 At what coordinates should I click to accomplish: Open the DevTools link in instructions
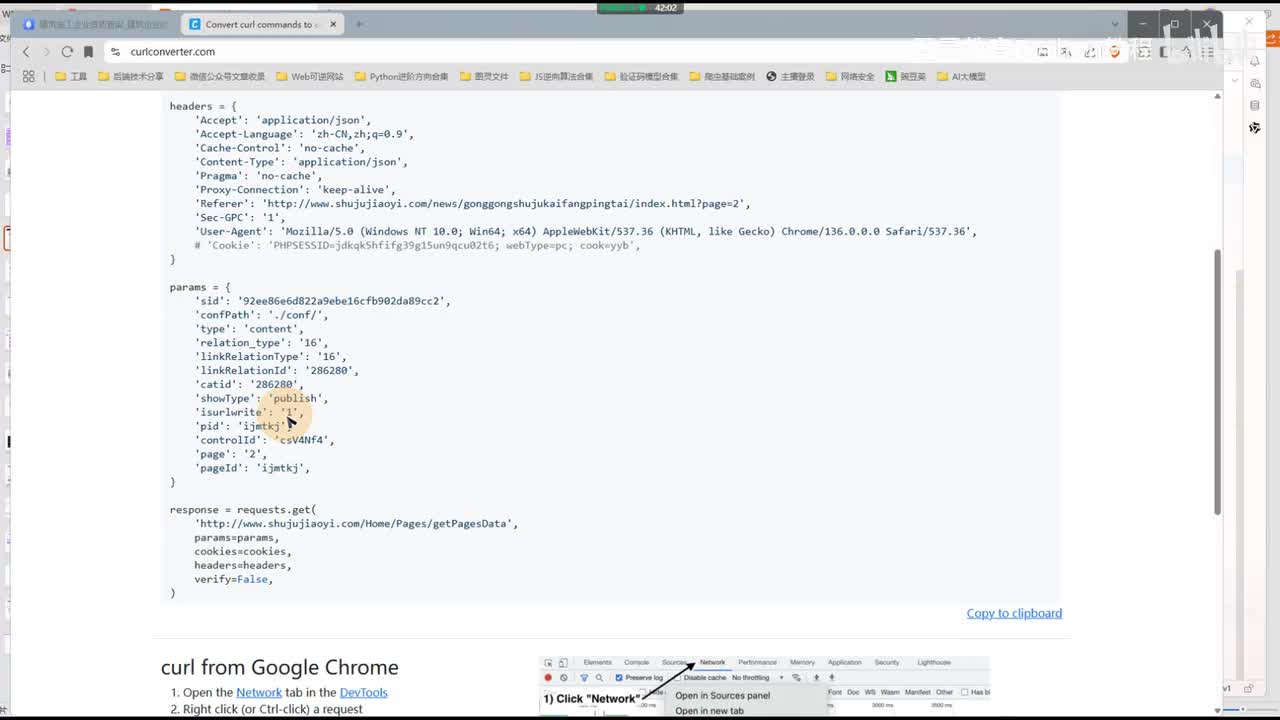(363, 692)
